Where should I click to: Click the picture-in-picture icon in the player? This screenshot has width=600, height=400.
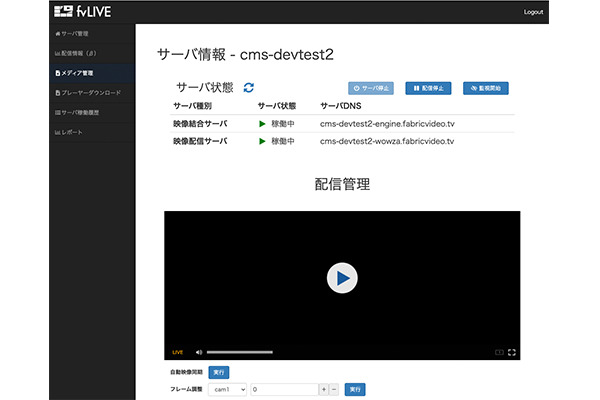pos(498,352)
